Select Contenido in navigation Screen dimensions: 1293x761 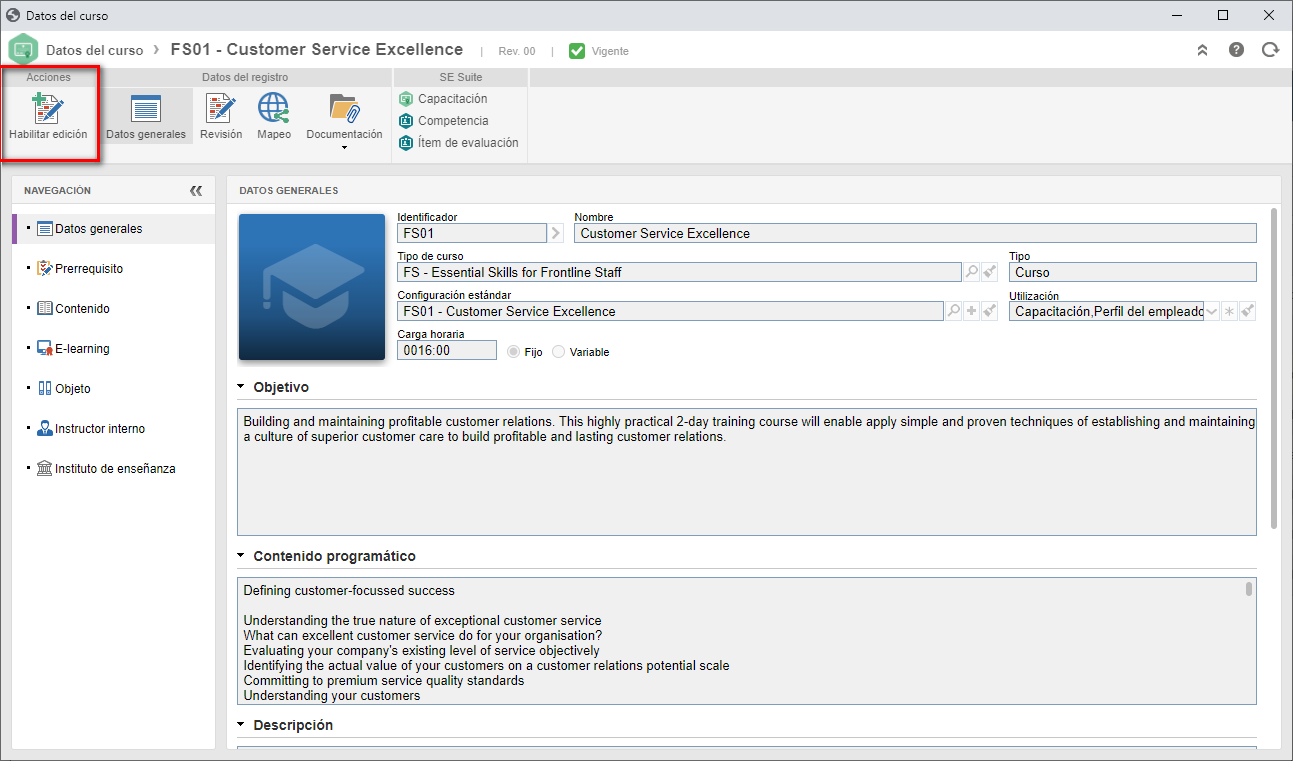(114, 309)
